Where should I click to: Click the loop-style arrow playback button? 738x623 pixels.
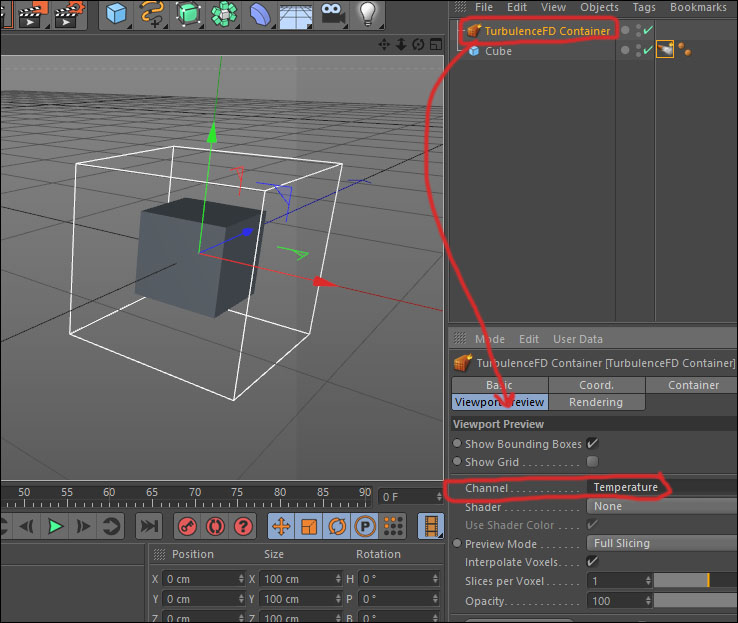pos(112,526)
